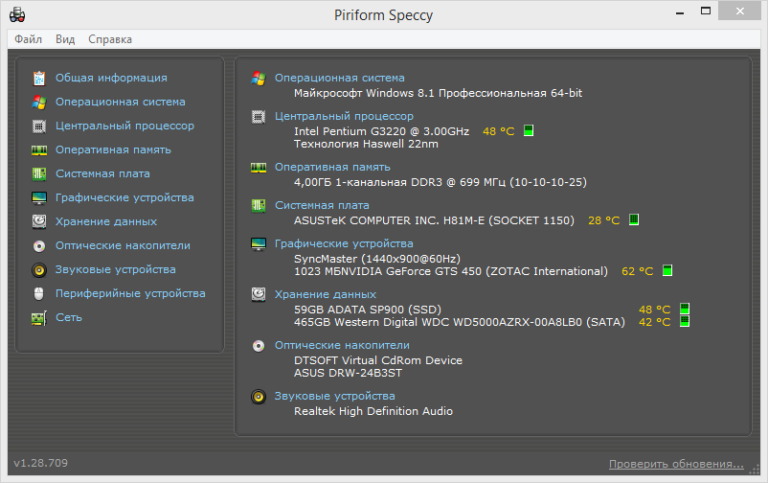Screen dimensions: 768x483
Task: Select Операционная система in the left sidebar
Action: (x=120, y=102)
